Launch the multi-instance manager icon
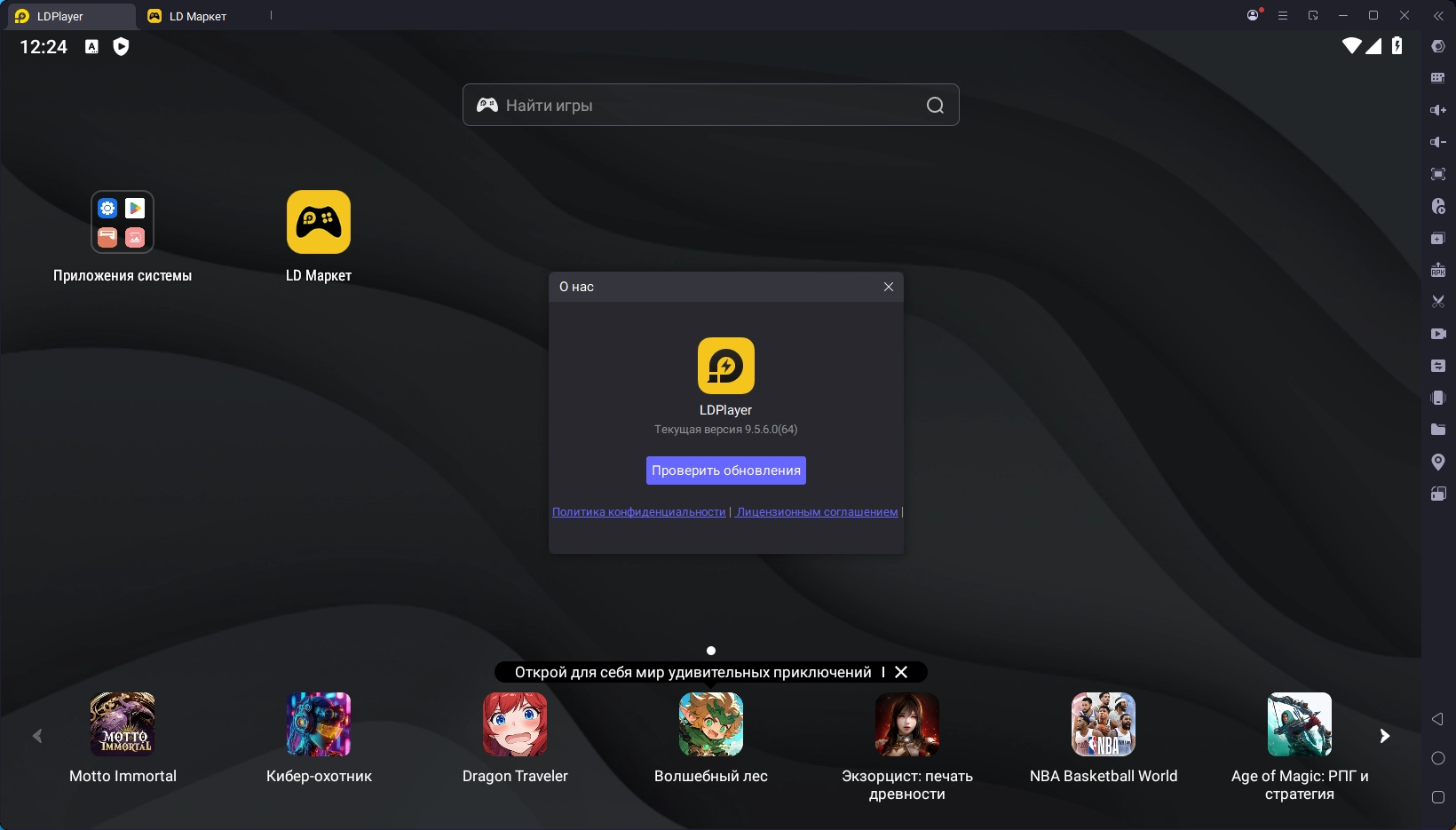The width and height of the screenshot is (1456, 830). tap(1438, 238)
